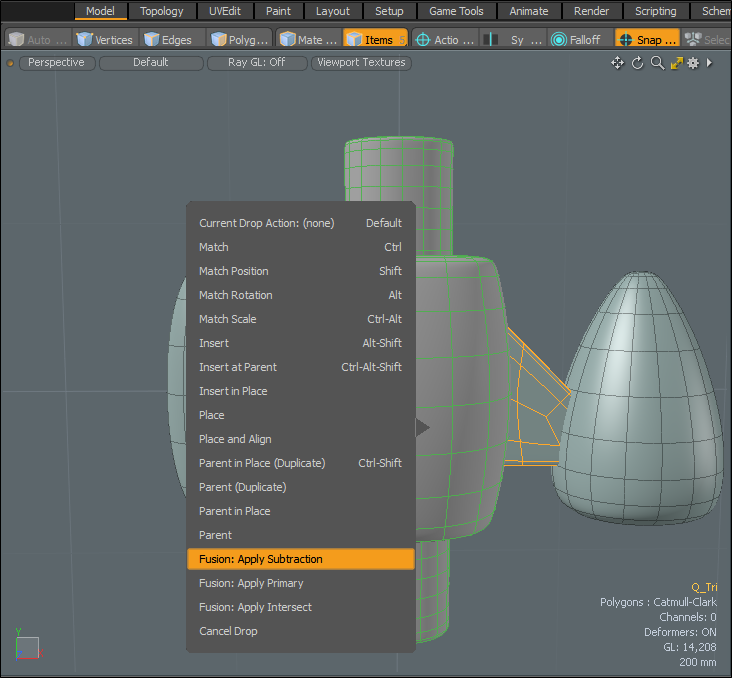Toggle the Snapping button
This screenshot has width=732, height=678.
pos(647,40)
